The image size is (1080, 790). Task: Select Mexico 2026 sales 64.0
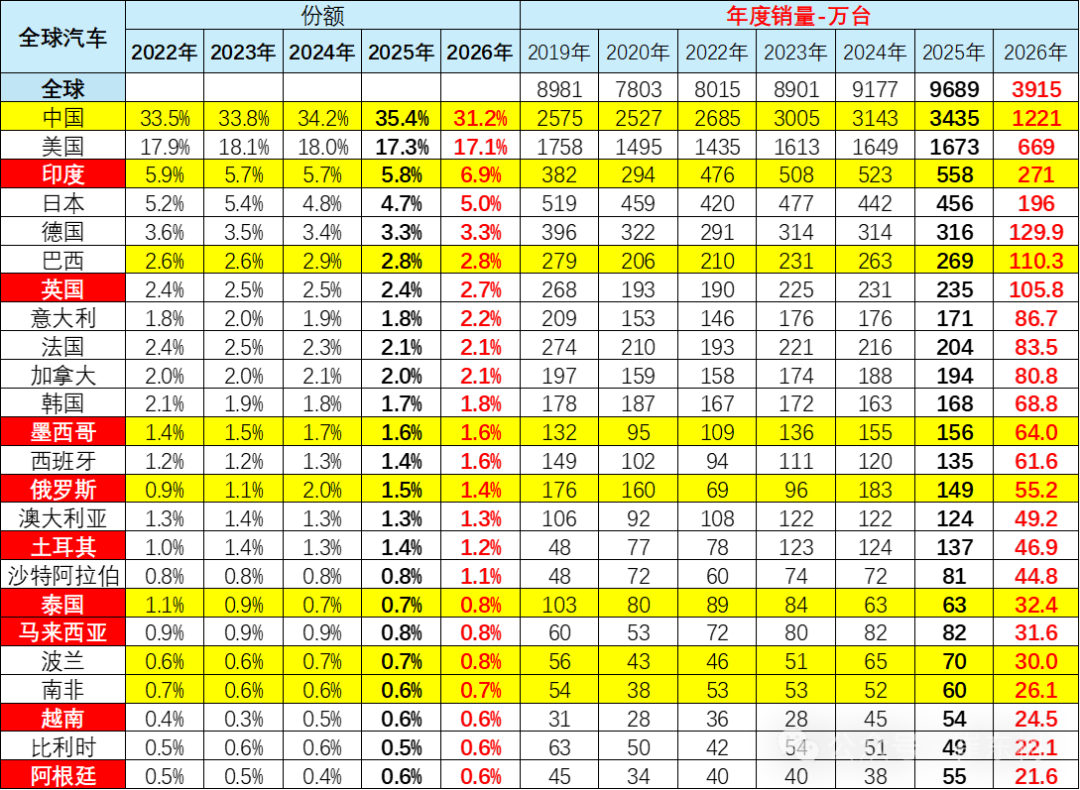1036,433
